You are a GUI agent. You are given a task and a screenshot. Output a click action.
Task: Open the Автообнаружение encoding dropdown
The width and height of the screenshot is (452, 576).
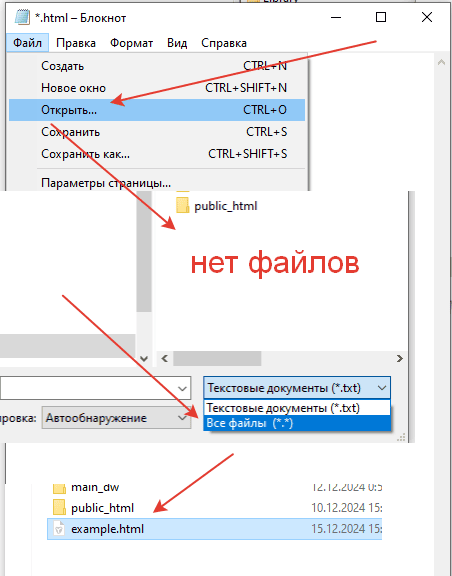pos(116,418)
